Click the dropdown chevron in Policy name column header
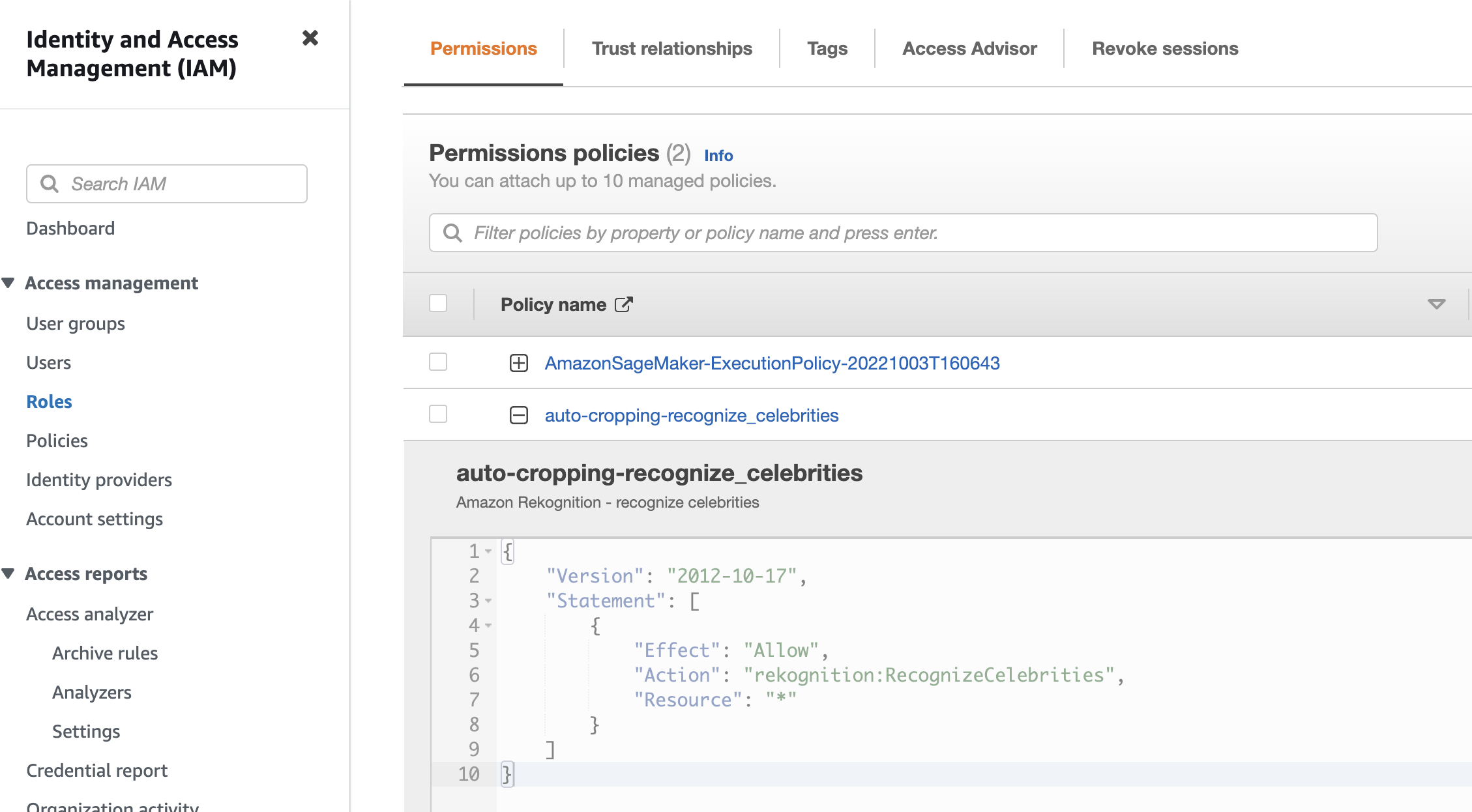 tap(1437, 305)
